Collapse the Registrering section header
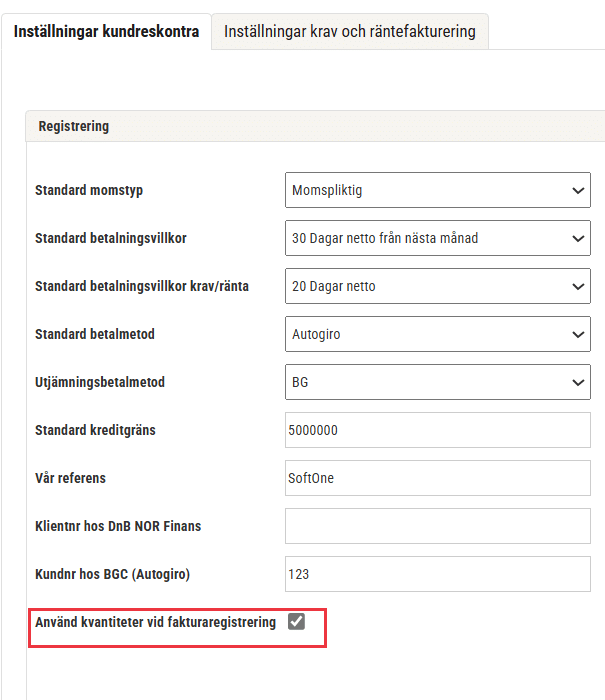 point(315,126)
